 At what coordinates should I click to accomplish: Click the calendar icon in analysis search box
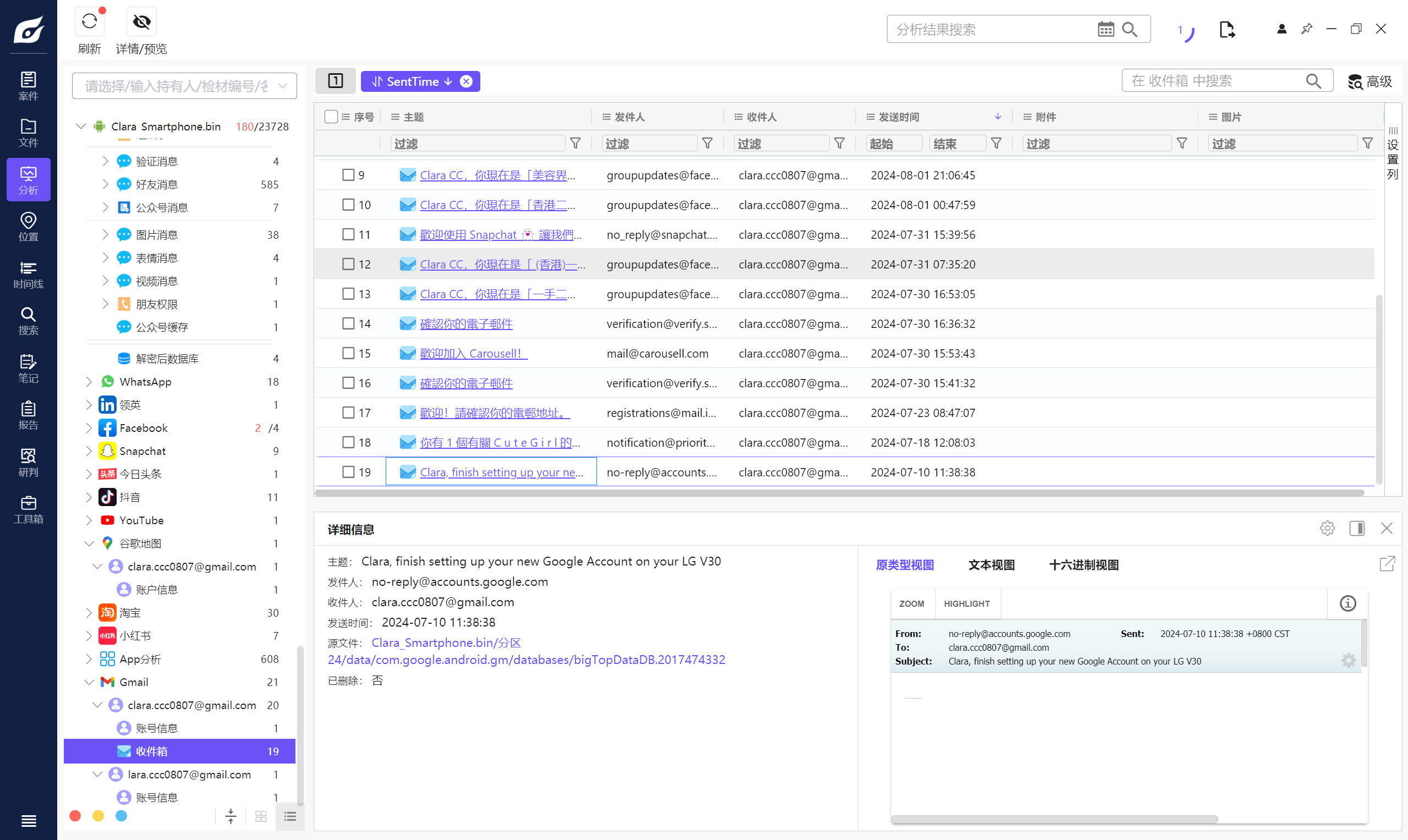(x=1105, y=30)
